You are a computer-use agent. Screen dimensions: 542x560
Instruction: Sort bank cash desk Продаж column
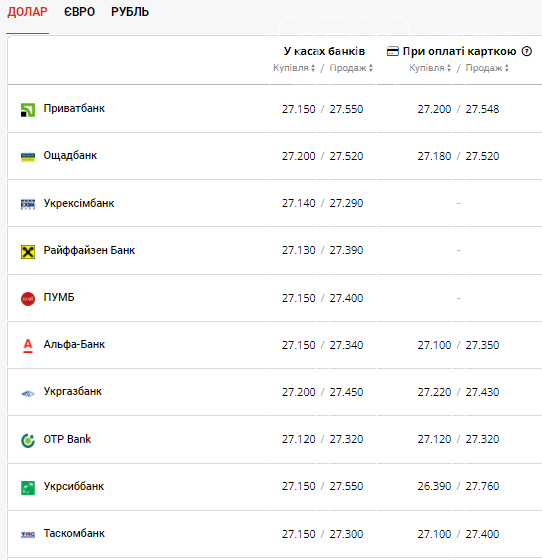point(351,68)
